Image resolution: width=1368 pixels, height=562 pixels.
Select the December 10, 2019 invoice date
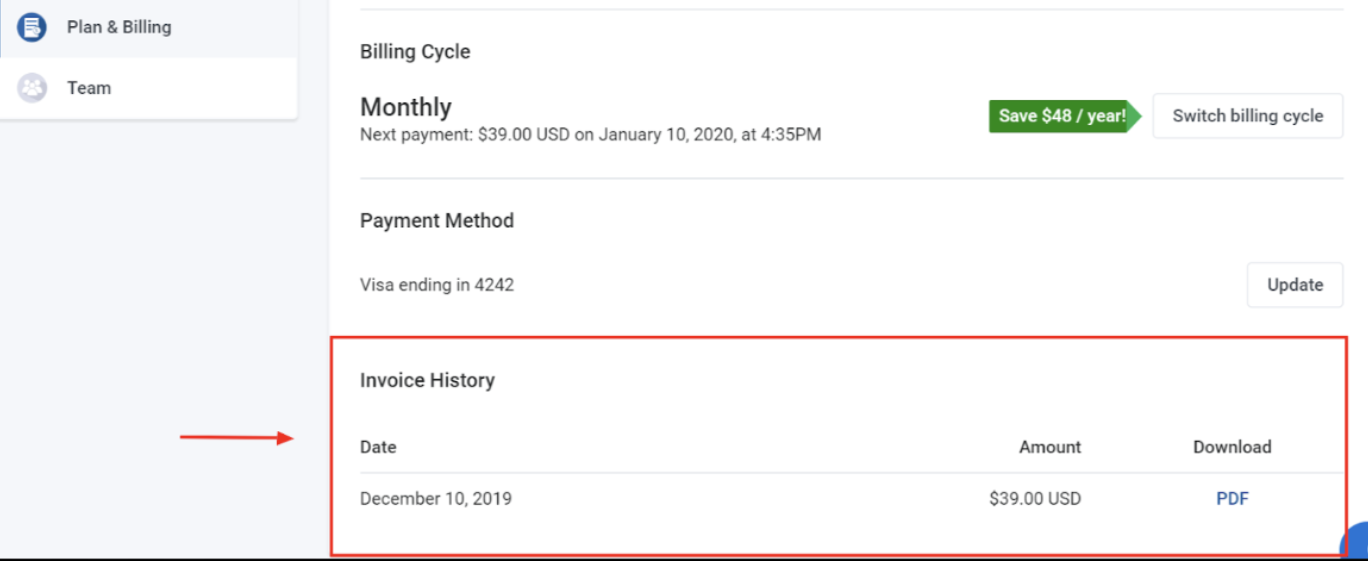tap(436, 498)
